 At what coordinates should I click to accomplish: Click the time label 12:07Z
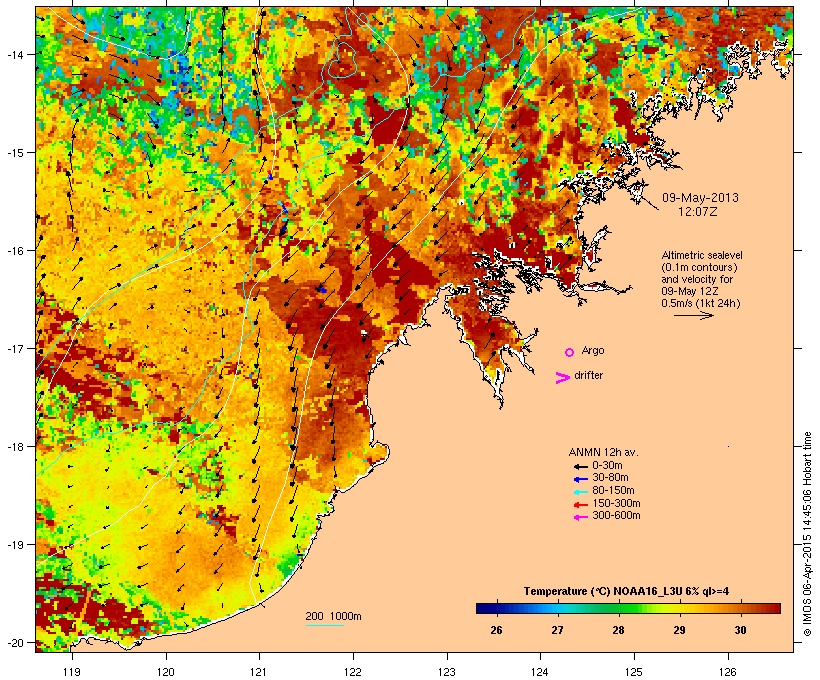point(698,212)
